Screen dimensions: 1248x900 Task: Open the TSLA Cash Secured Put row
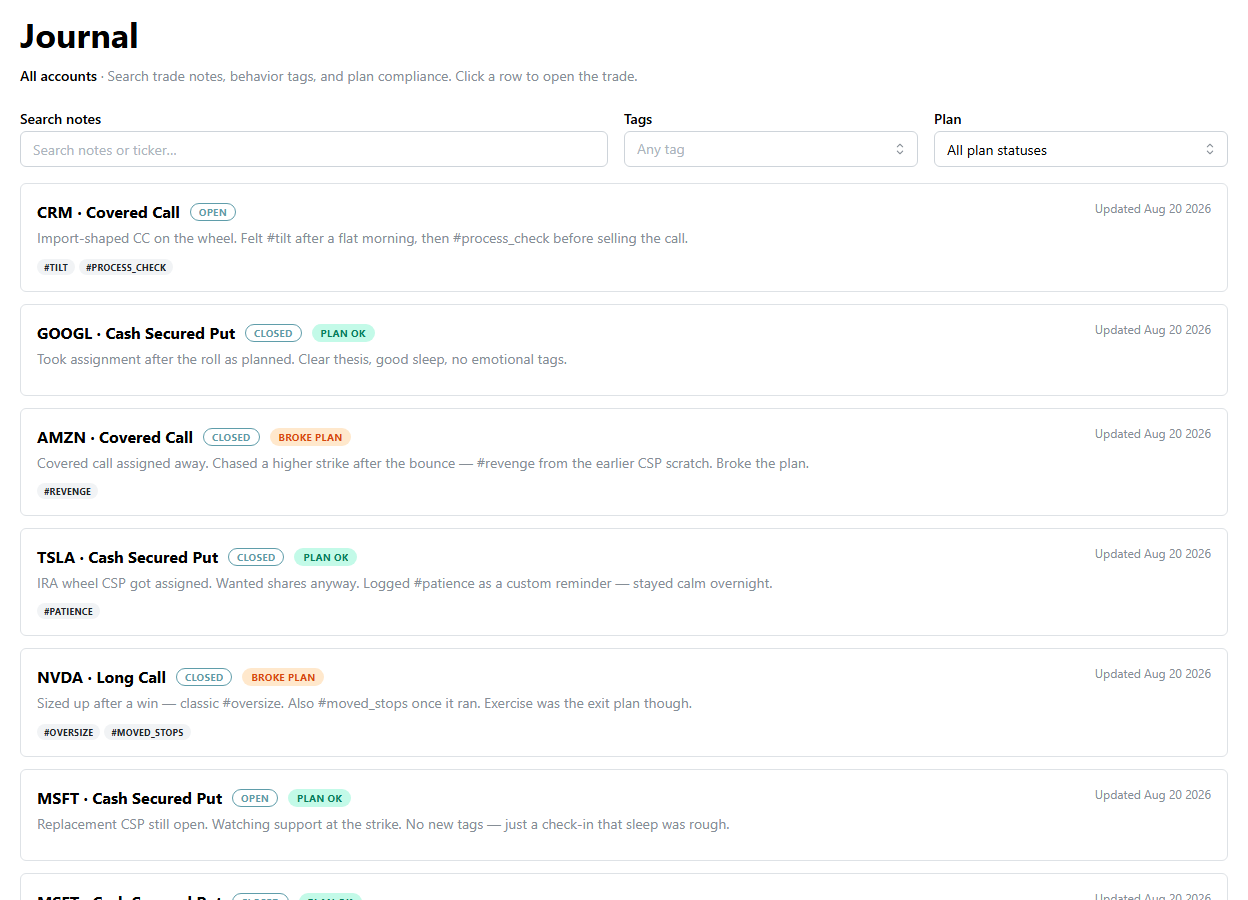(624, 582)
